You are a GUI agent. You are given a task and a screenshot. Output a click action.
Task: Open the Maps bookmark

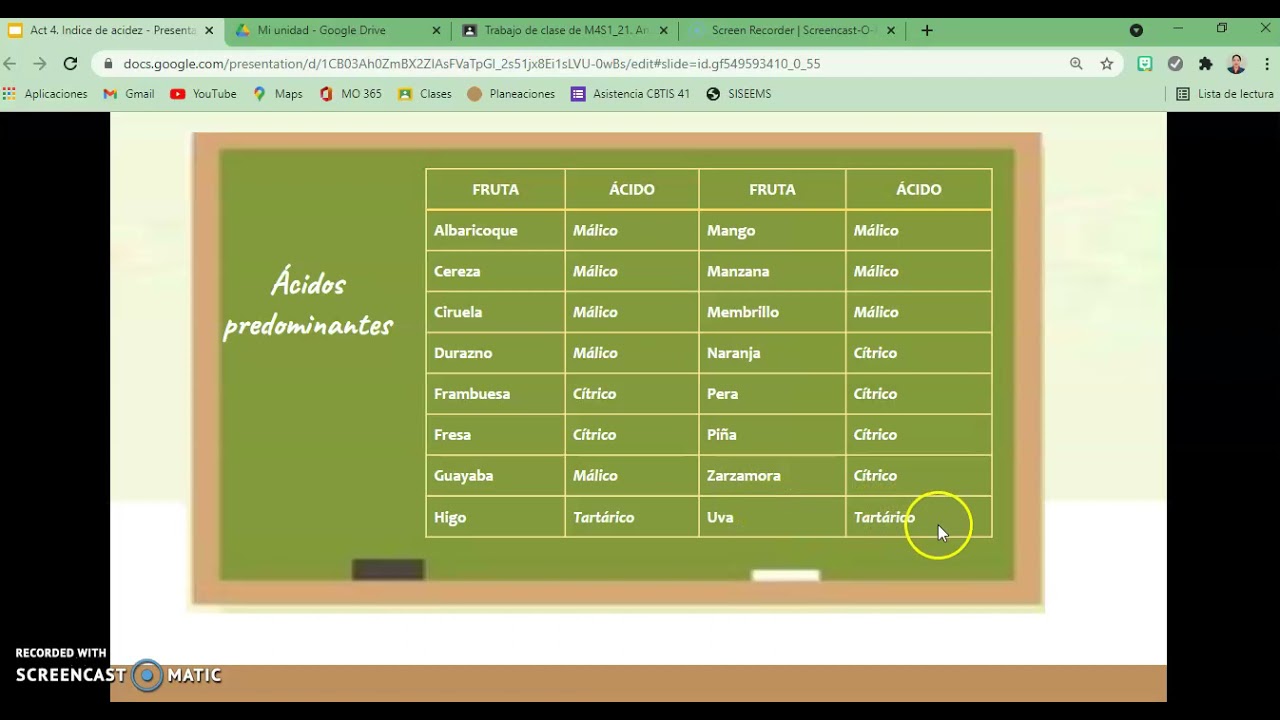pos(278,94)
